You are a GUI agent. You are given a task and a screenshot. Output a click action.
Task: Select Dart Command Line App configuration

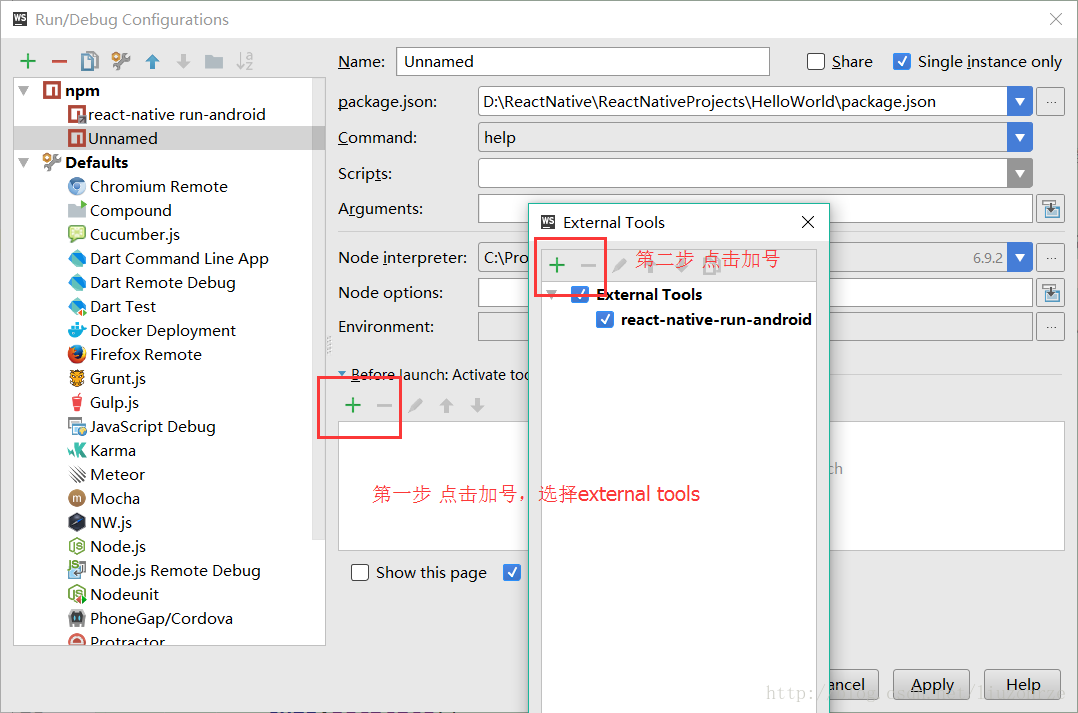tap(168, 259)
